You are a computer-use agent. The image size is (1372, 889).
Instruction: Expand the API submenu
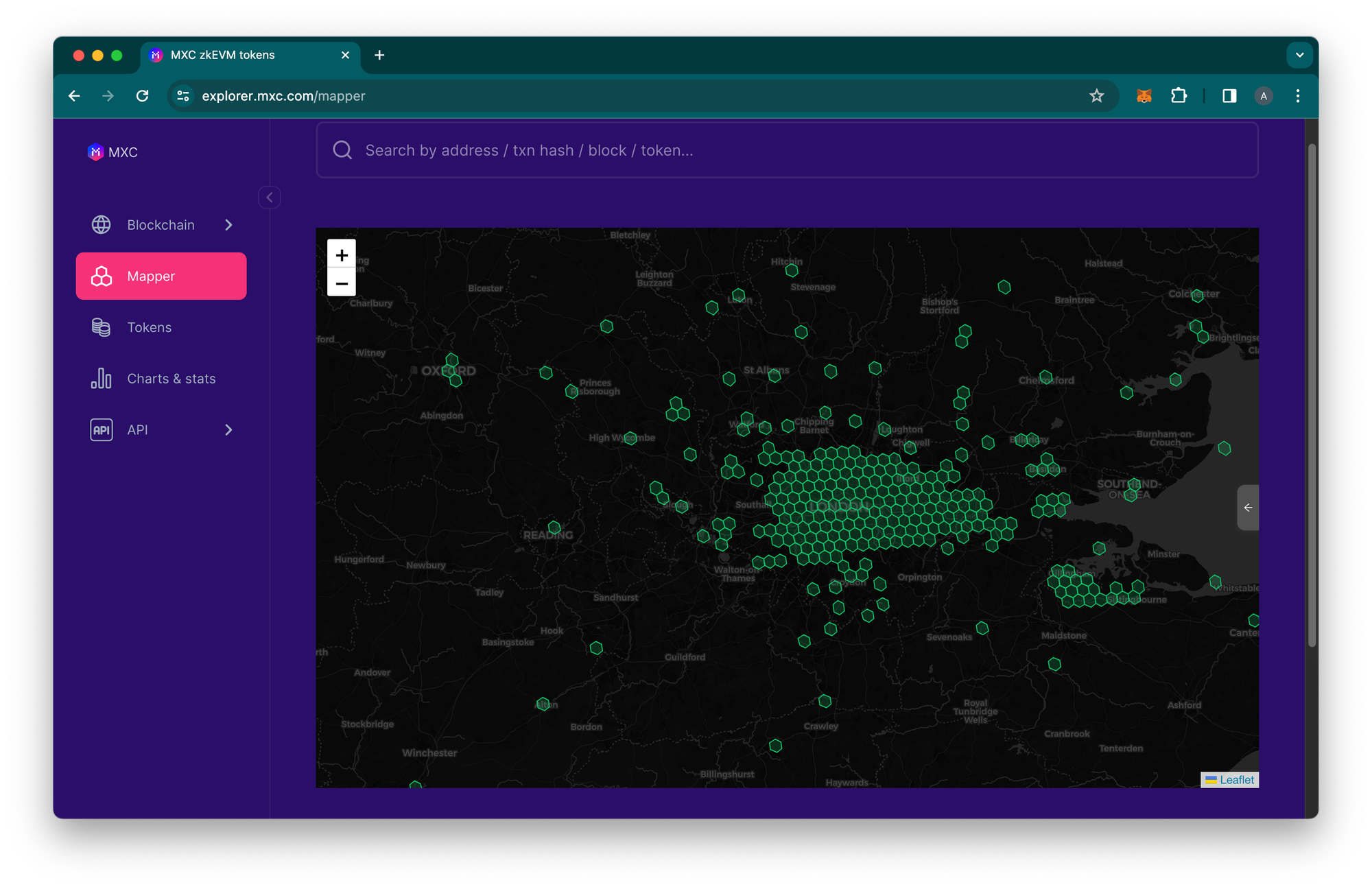(228, 430)
